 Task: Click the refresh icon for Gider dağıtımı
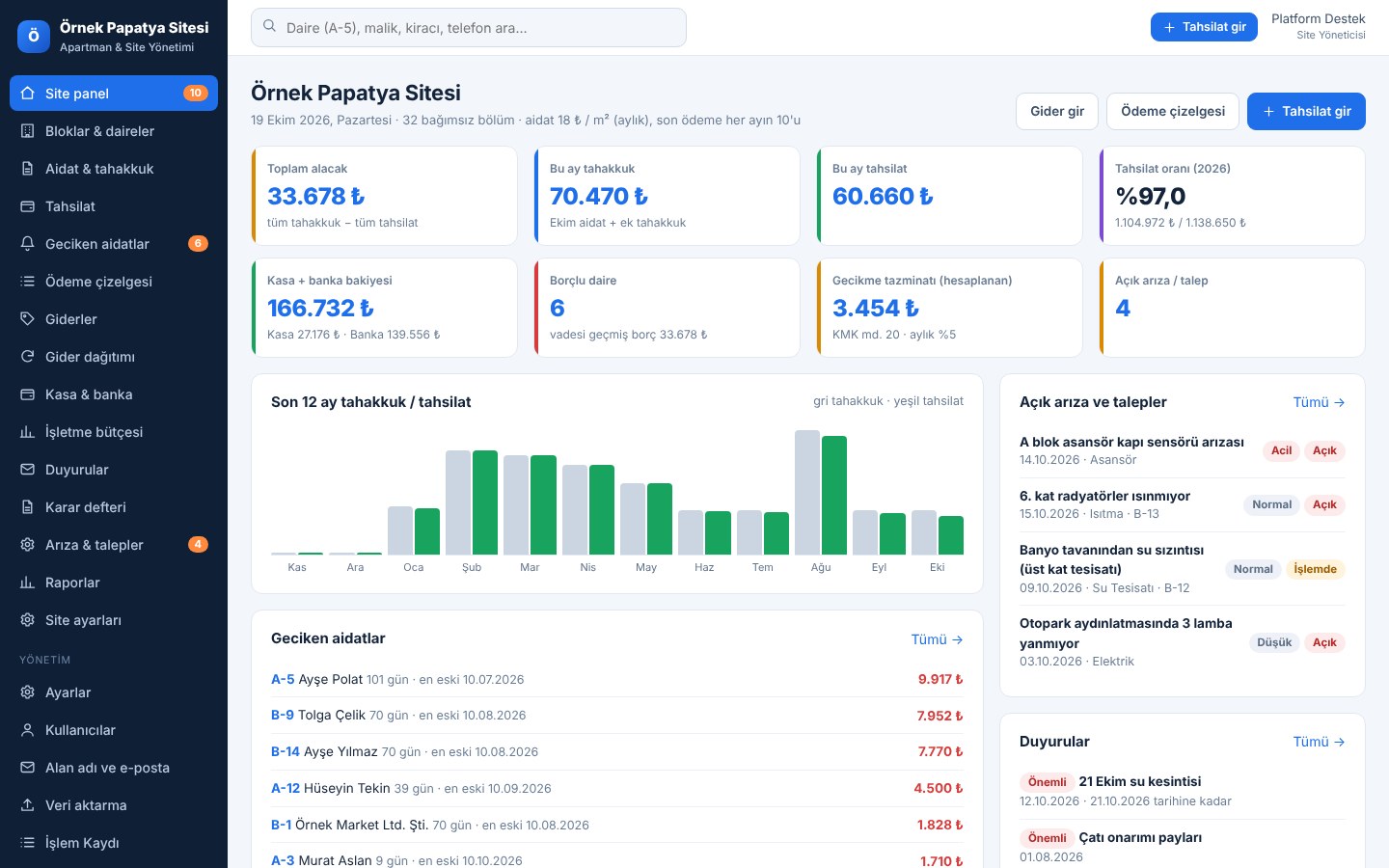tap(27, 357)
